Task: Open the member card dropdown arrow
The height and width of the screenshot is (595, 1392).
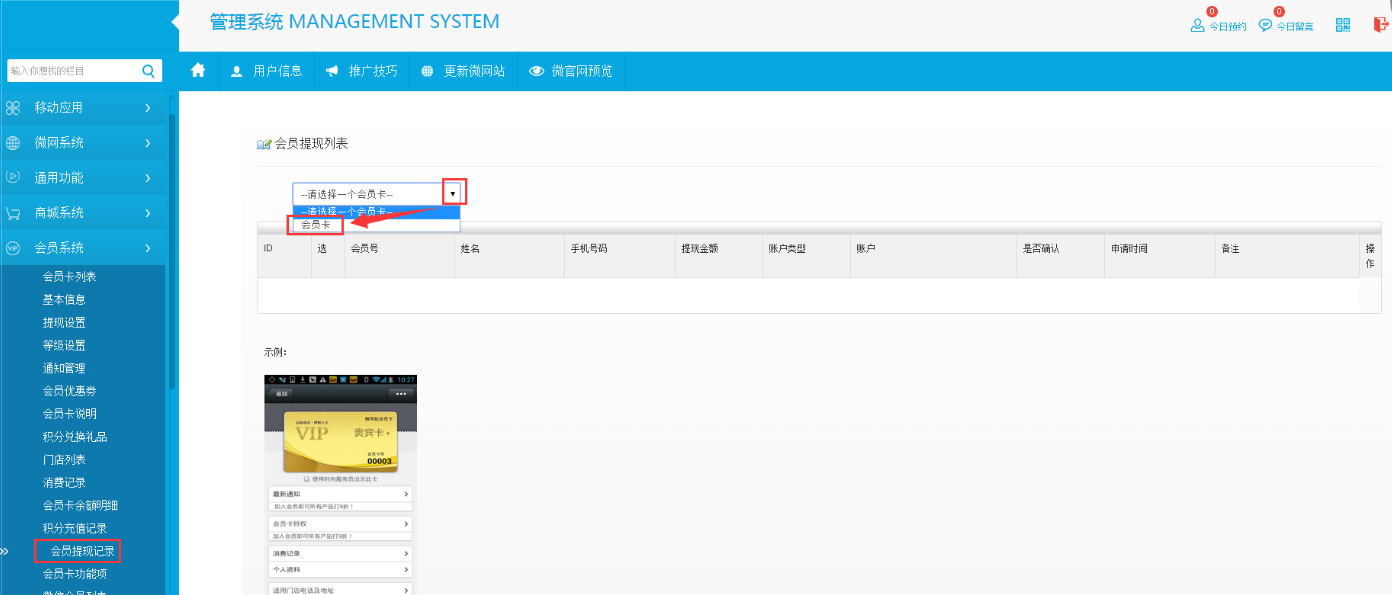Action: [x=452, y=193]
